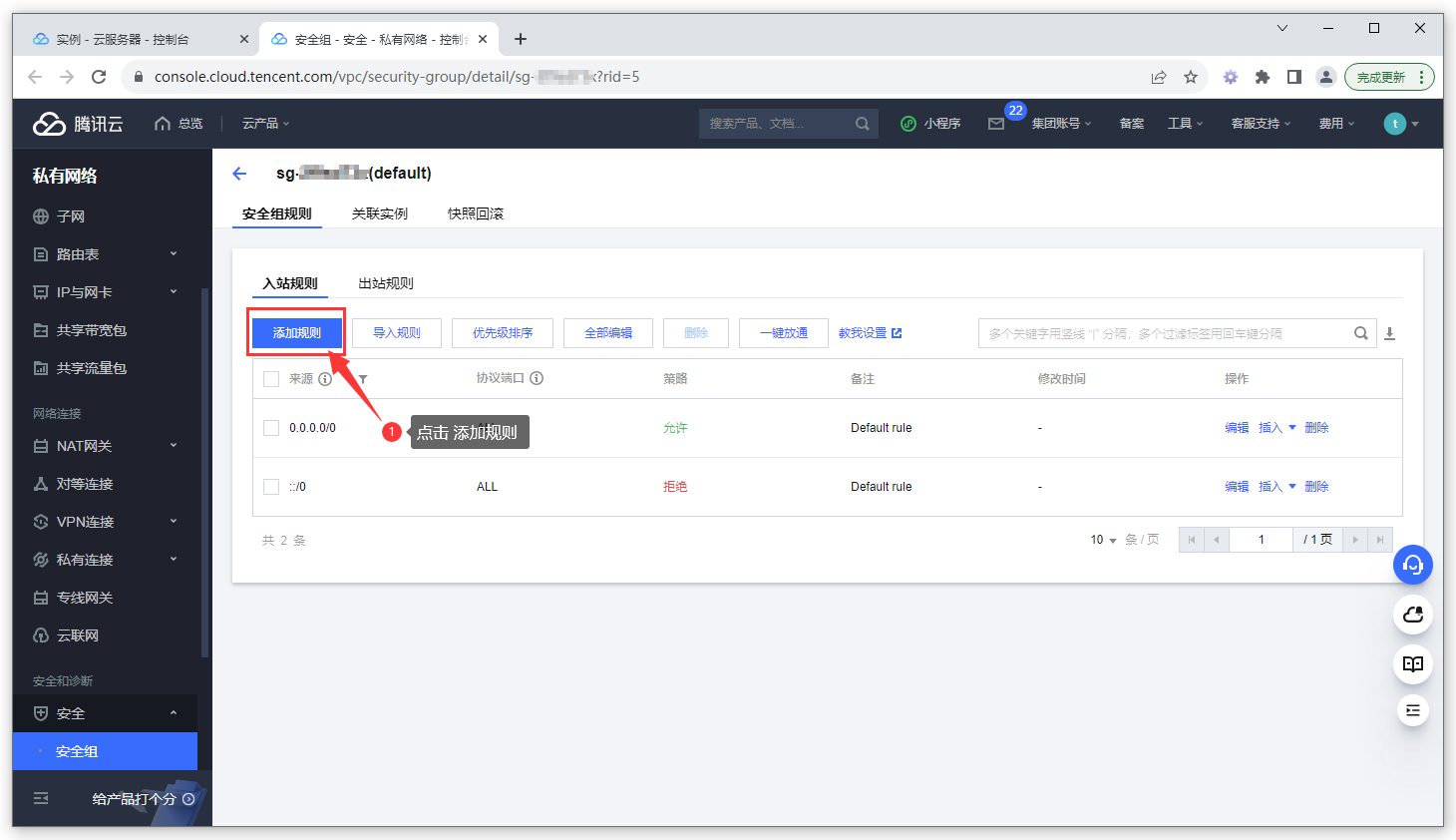Open the documentation book floating icon
Viewport: 1456px width, 840px height.
pyautogui.click(x=1412, y=663)
